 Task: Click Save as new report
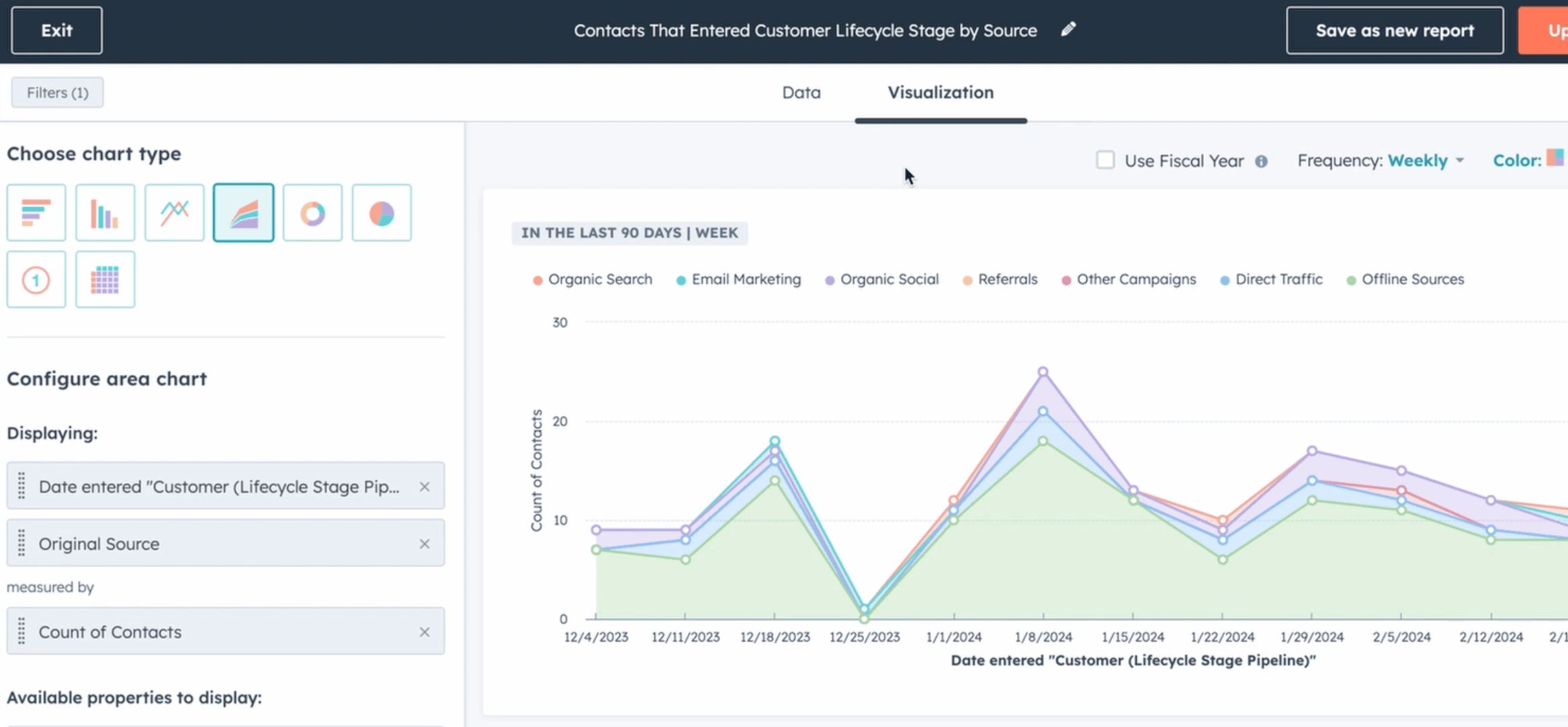click(1394, 30)
